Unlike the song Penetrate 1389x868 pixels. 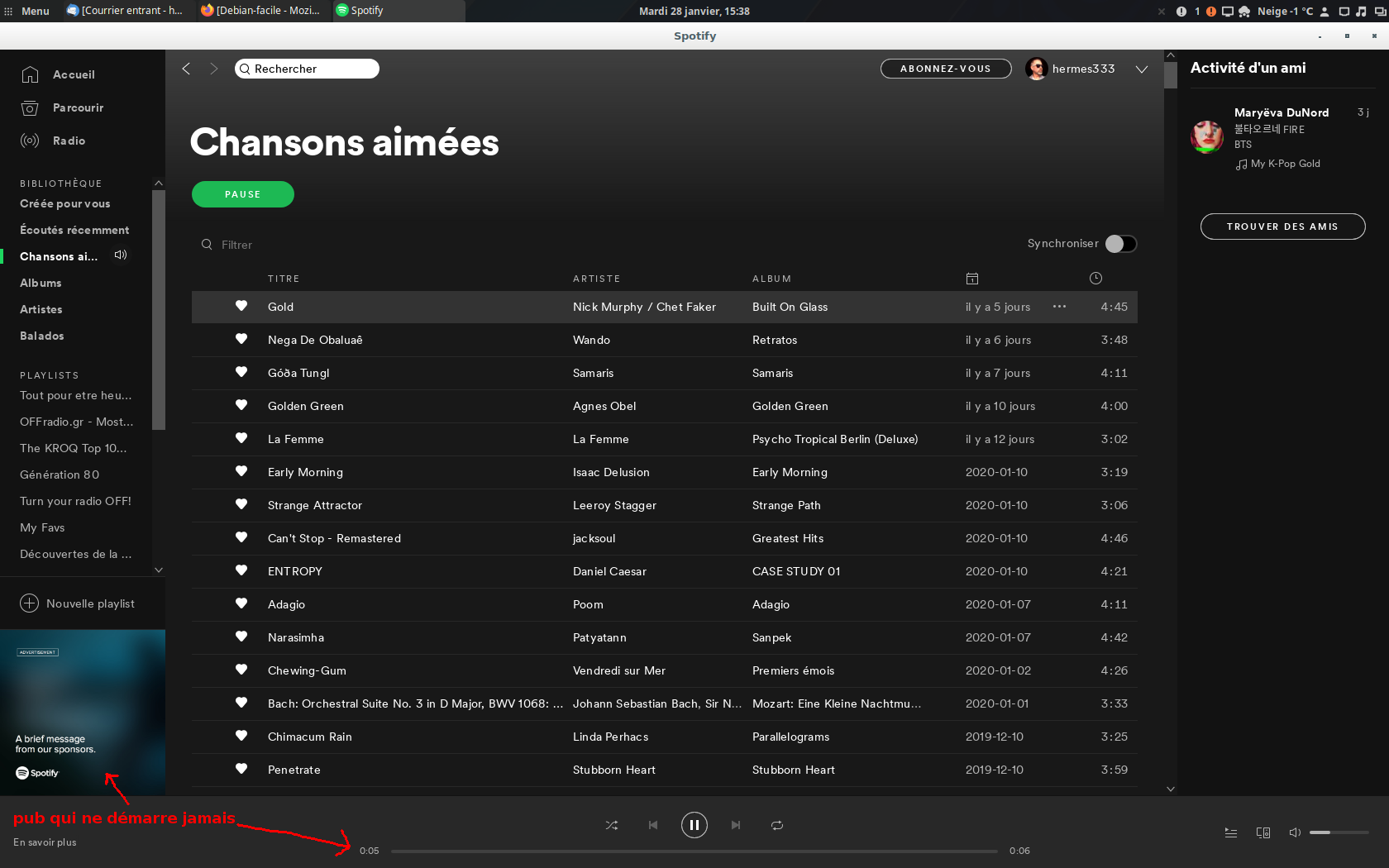pos(241,769)
